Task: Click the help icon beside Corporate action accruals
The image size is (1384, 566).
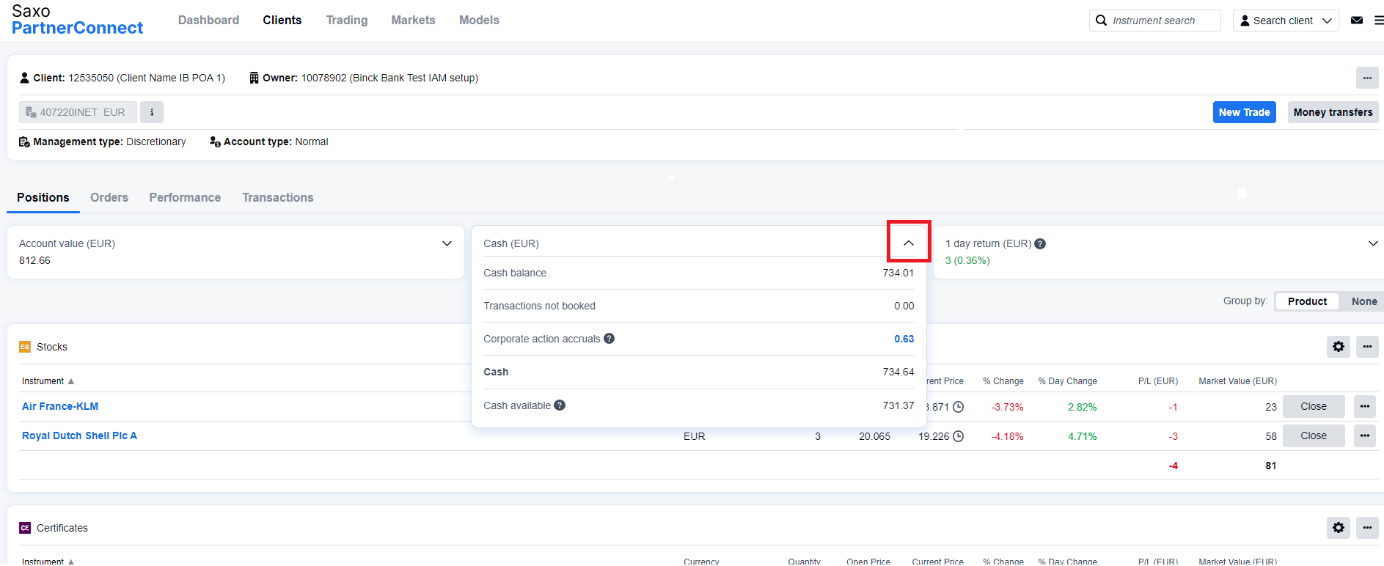Action: 609,339
